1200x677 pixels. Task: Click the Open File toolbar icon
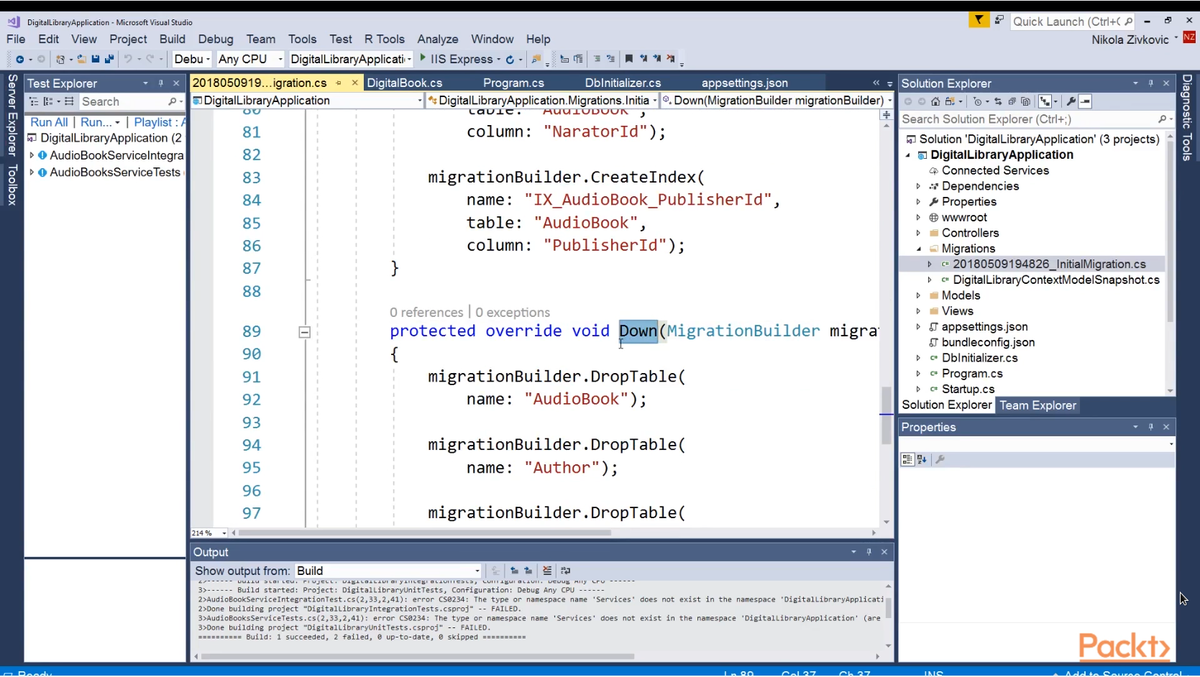[81, 59]
